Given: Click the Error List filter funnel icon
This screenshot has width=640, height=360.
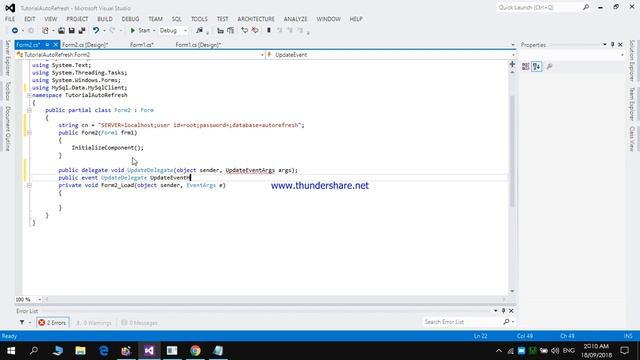Looking at the screenshot, I should click(x=22, y=322).
